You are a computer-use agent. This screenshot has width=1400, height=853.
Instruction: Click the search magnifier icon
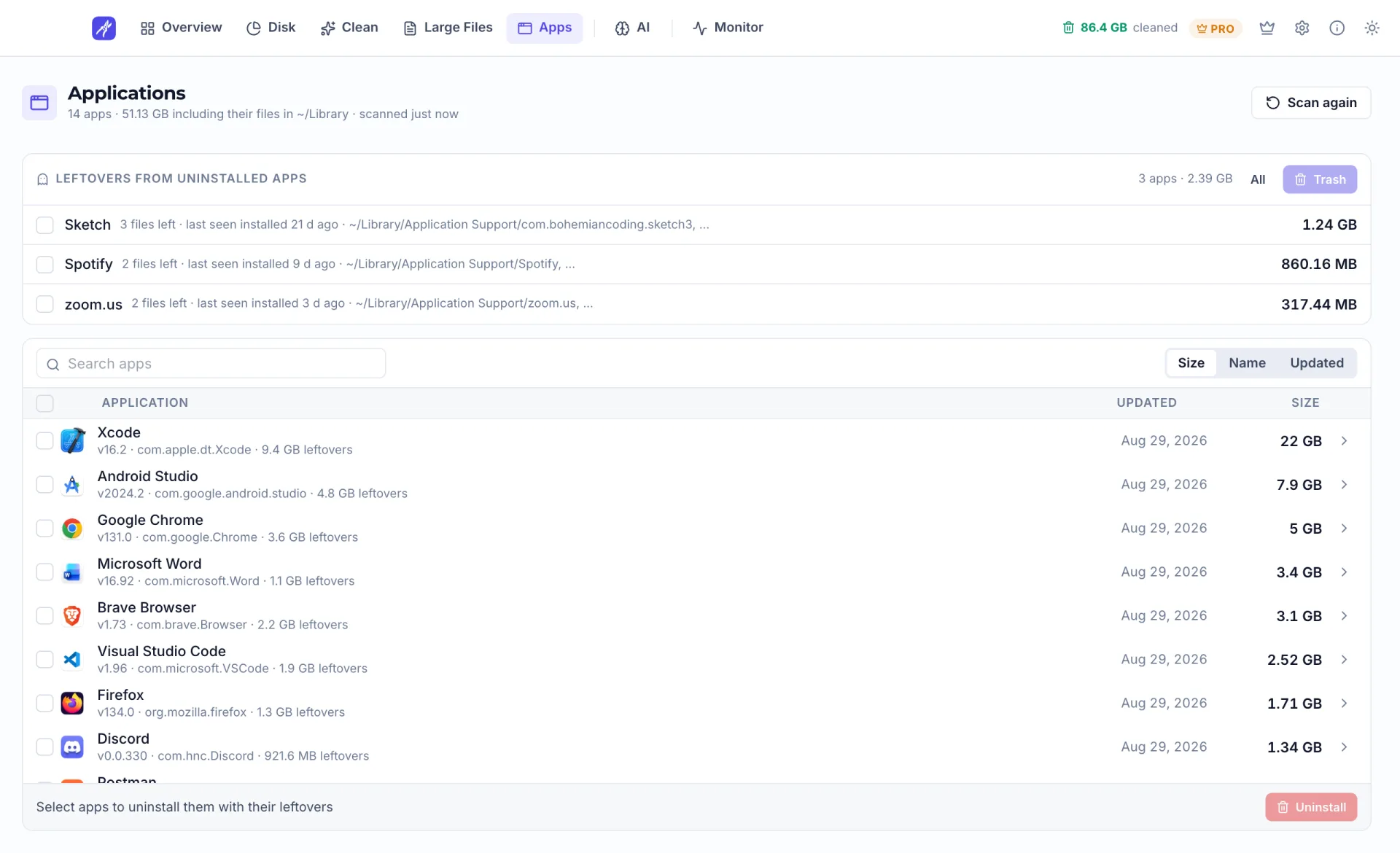pyautogui.click(x=53, y=365)
